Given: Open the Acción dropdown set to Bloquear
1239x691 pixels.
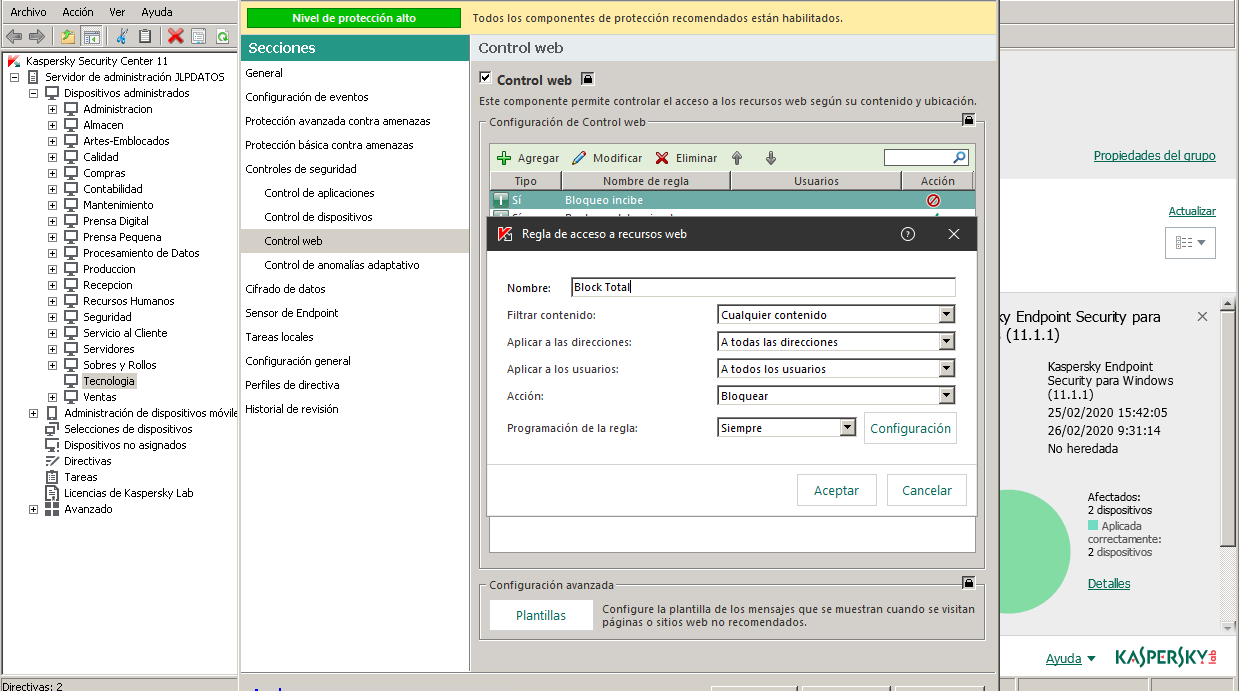Looking at the screenshot, I should [x=946, y=396].
